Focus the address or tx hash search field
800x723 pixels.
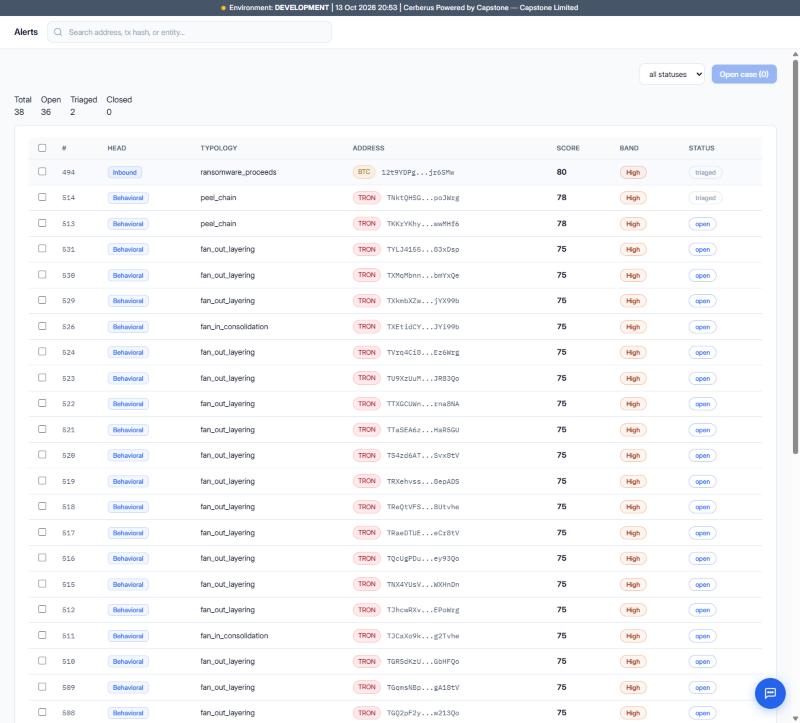189,32
